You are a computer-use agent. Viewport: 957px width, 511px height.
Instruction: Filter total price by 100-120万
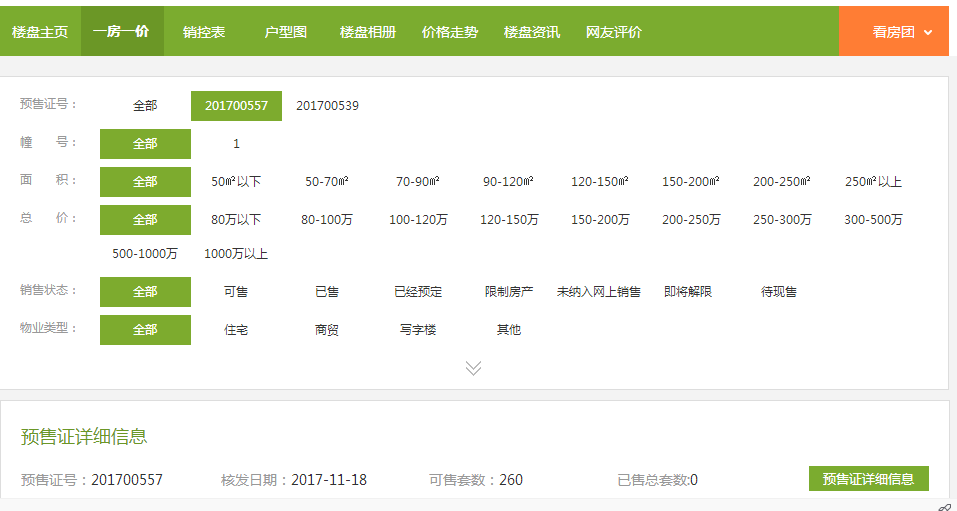tap(418, 220)
